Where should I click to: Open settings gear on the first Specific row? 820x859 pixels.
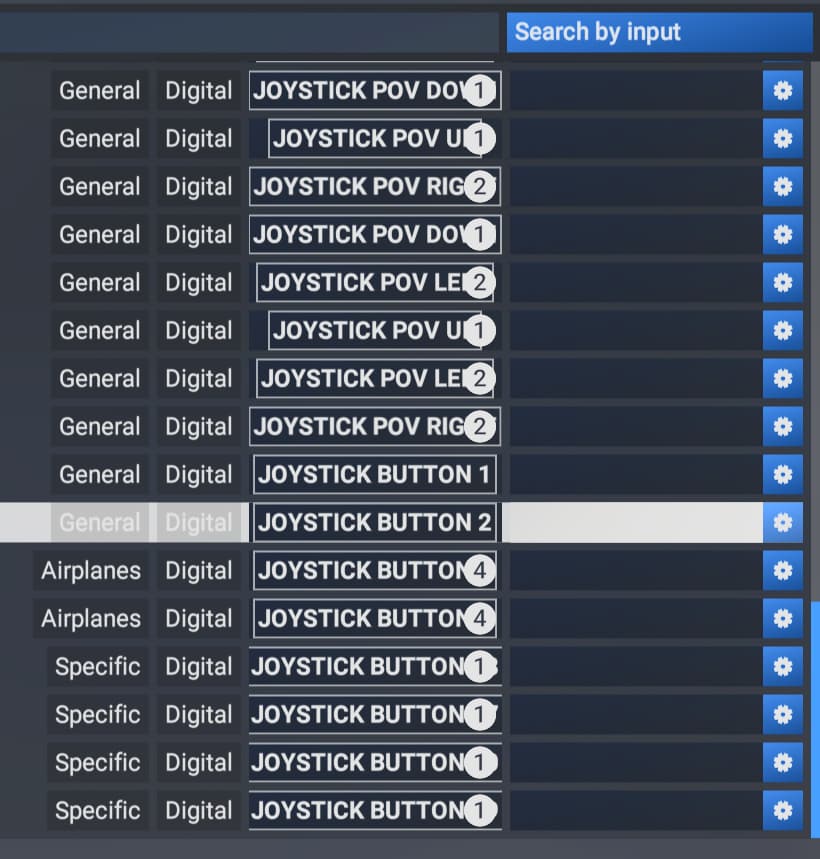[783, 667]
